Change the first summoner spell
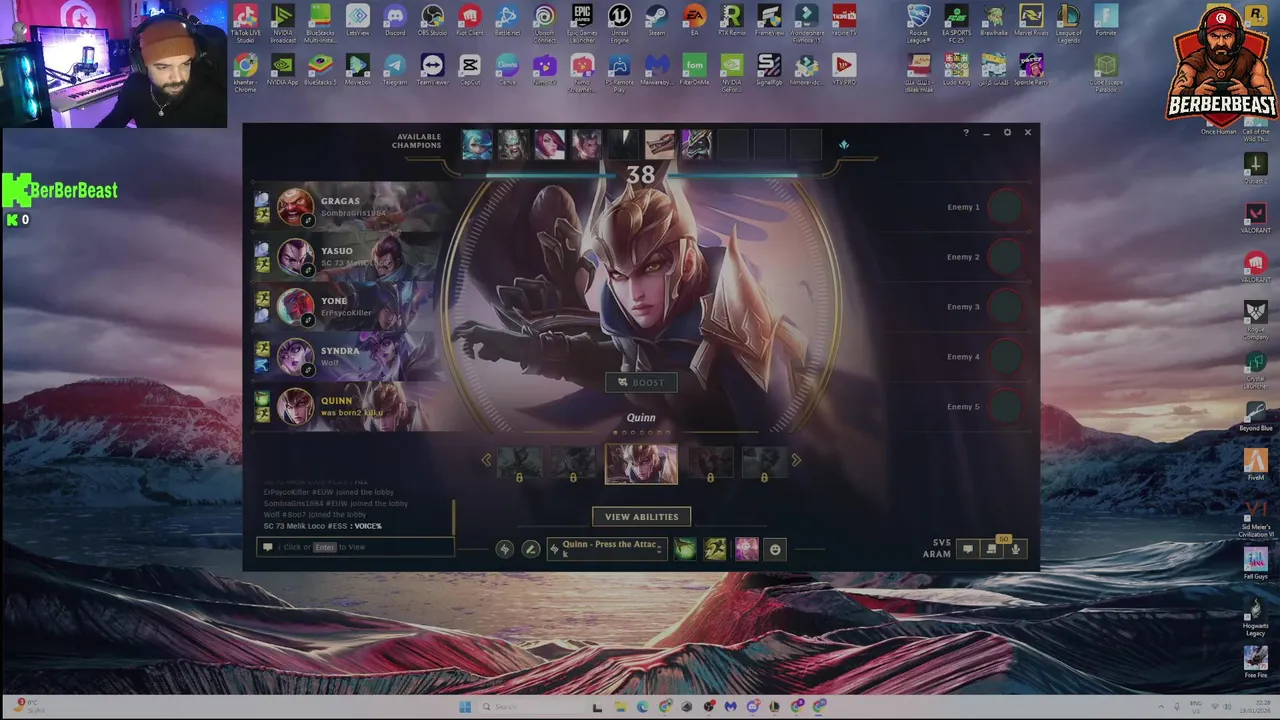 pyautogui.click(x=685, y=549)
